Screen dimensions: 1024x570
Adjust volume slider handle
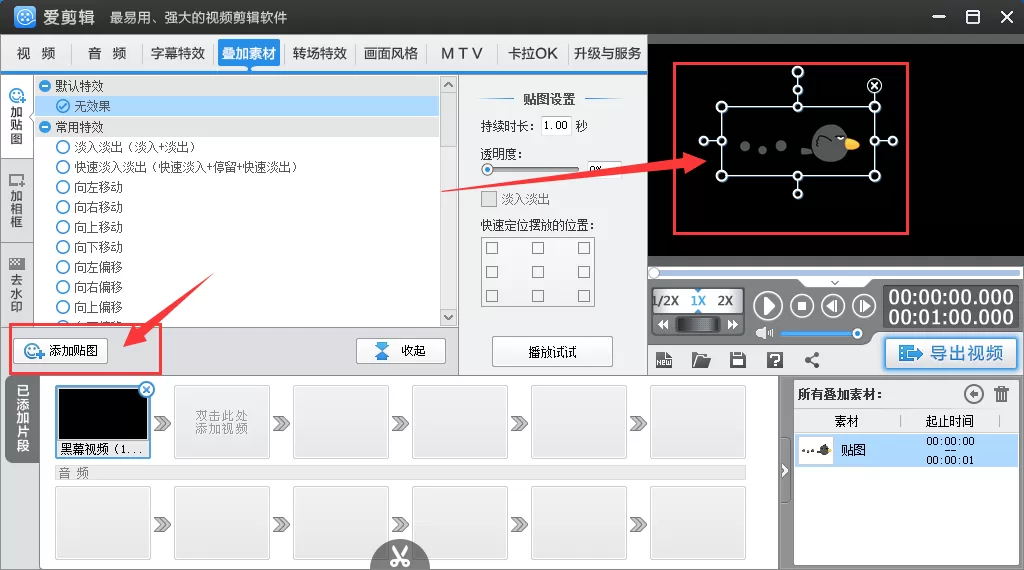point(857,334)
